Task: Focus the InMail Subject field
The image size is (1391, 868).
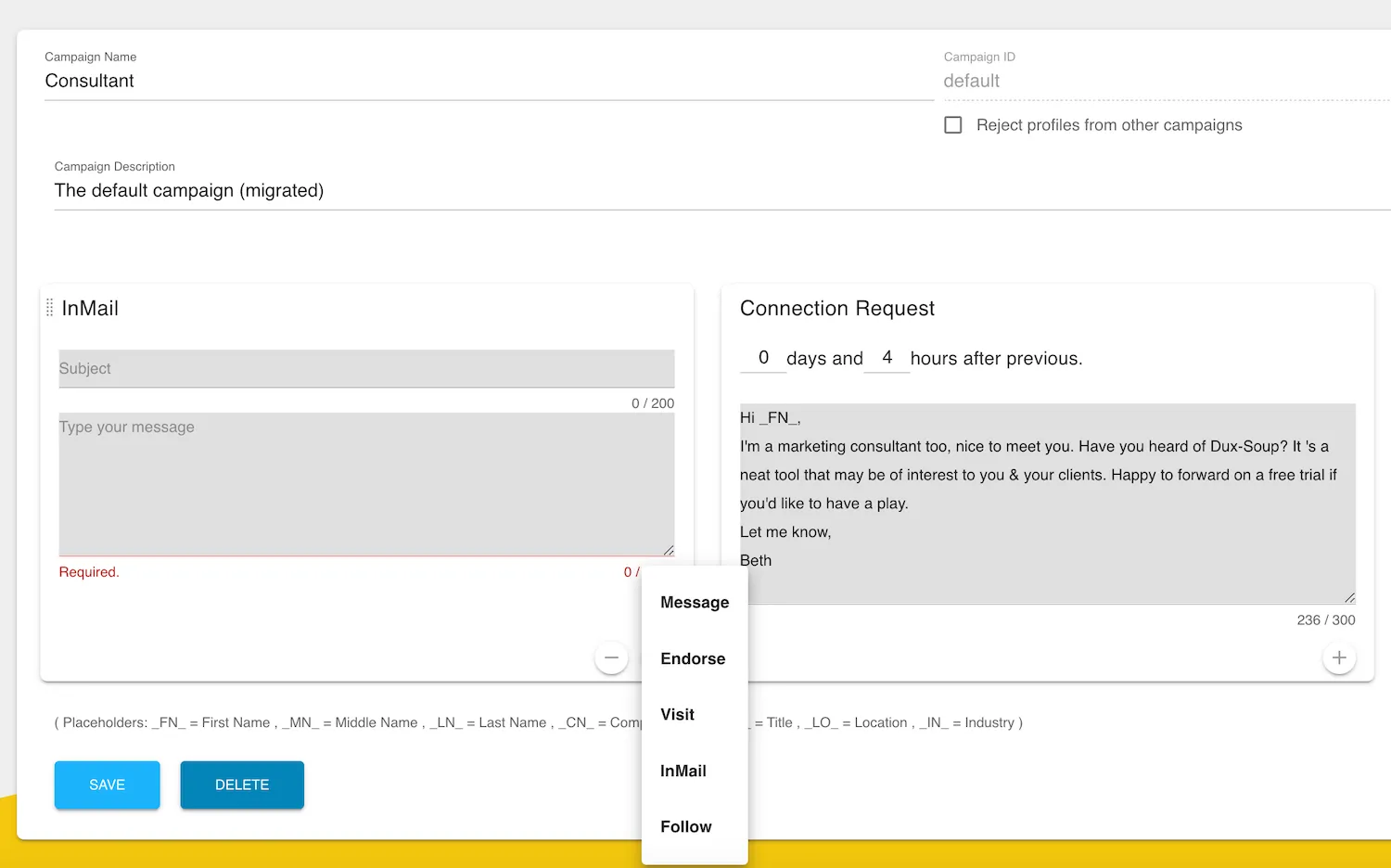Action: (366, 368)
